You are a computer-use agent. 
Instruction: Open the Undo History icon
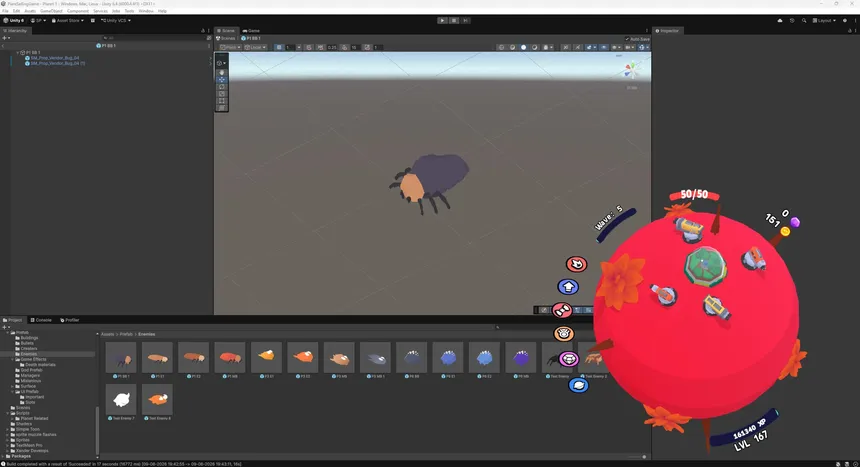point(792,20)
